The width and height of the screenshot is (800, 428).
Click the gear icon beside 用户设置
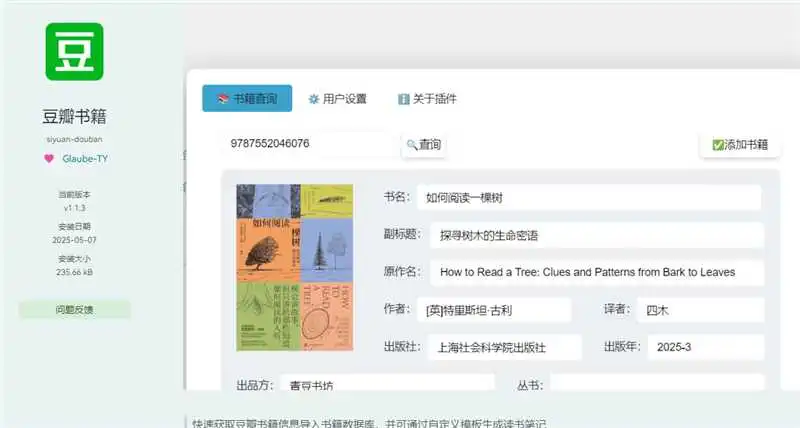(x=314, y=99)
